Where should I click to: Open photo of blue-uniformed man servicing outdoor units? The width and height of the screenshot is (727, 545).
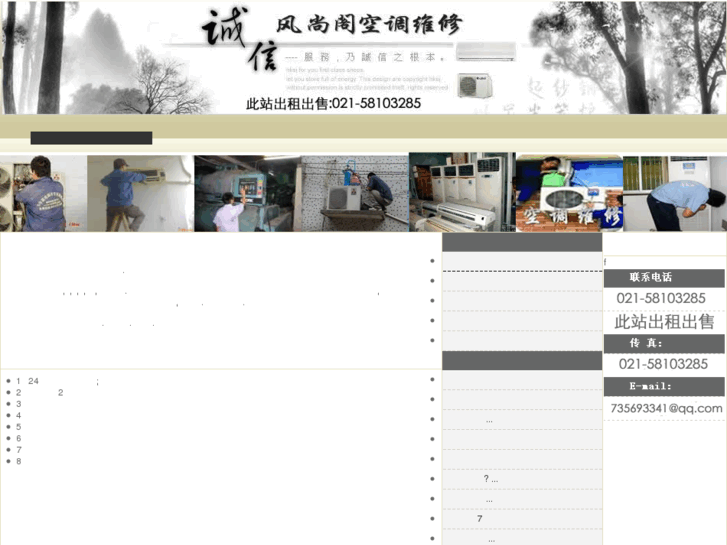click(x=43, y=193)
